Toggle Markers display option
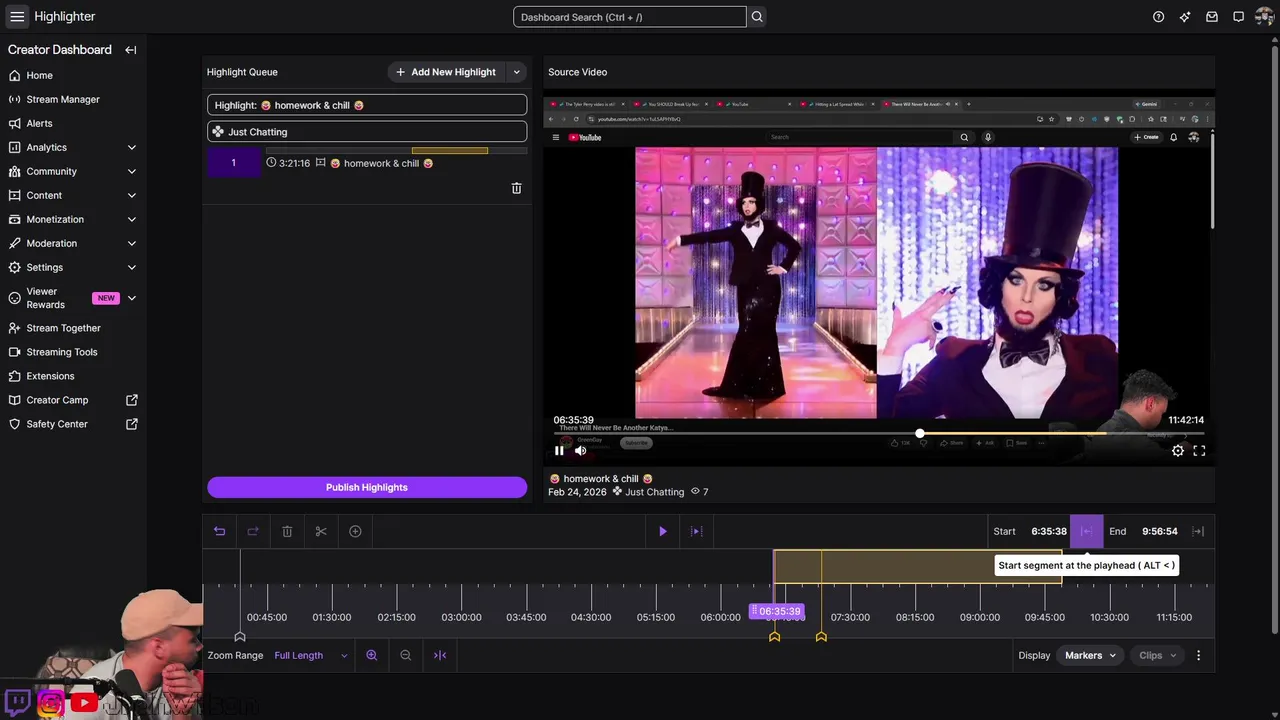The image size is (1280, 720). pos(1090,655)
